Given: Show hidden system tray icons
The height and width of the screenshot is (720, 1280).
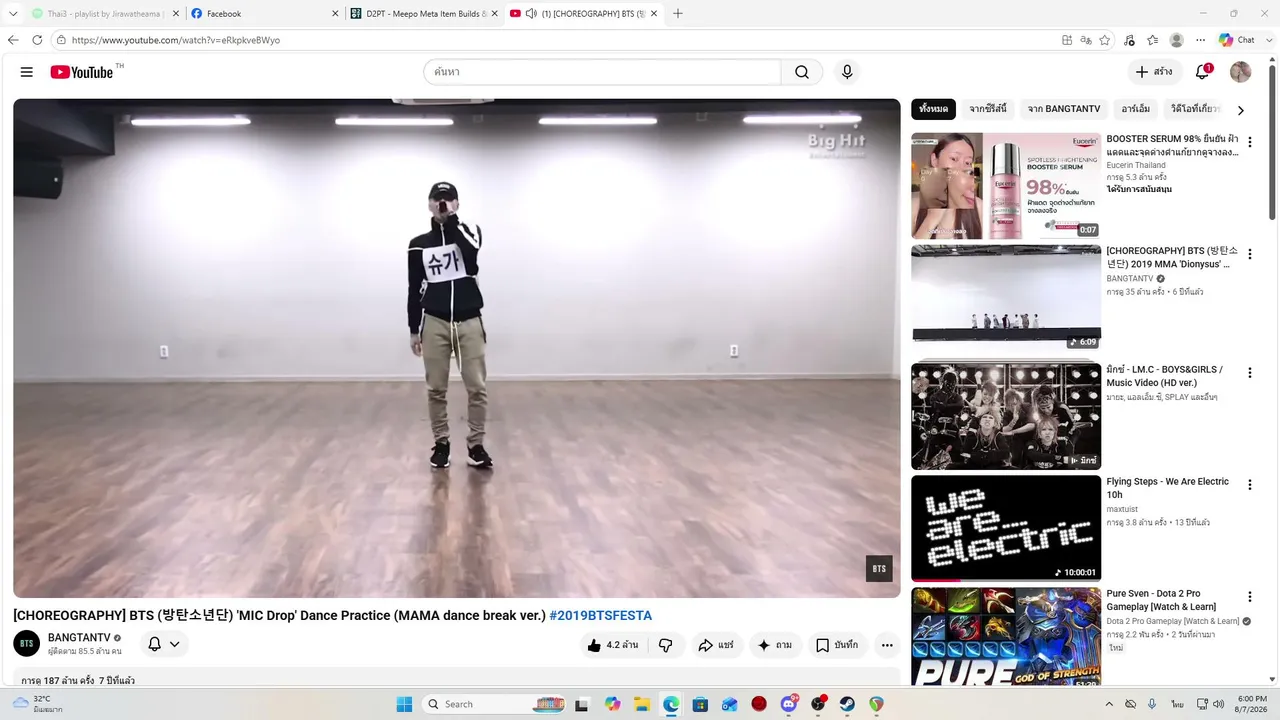Looking at the screenshot, I should tap(1108, 704).
